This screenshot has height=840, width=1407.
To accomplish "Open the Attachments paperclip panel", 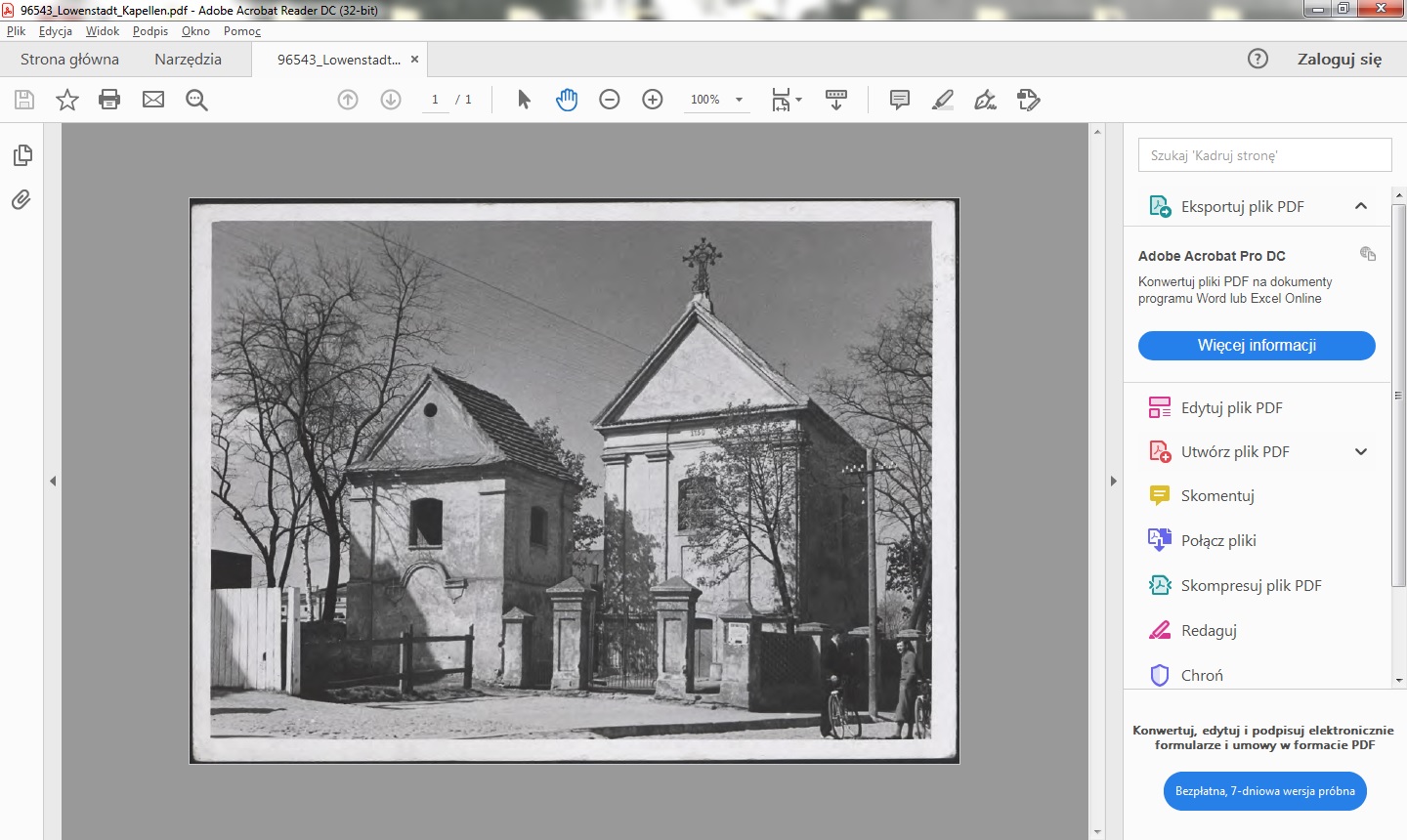I will (21, 200).
